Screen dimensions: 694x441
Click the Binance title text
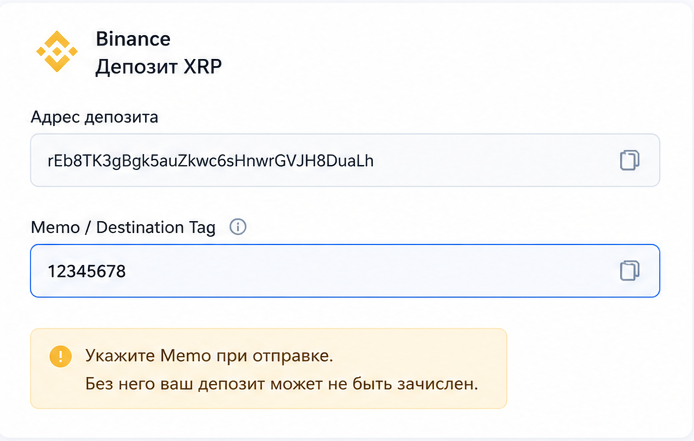pyautogui.click(x=133, y=39)
